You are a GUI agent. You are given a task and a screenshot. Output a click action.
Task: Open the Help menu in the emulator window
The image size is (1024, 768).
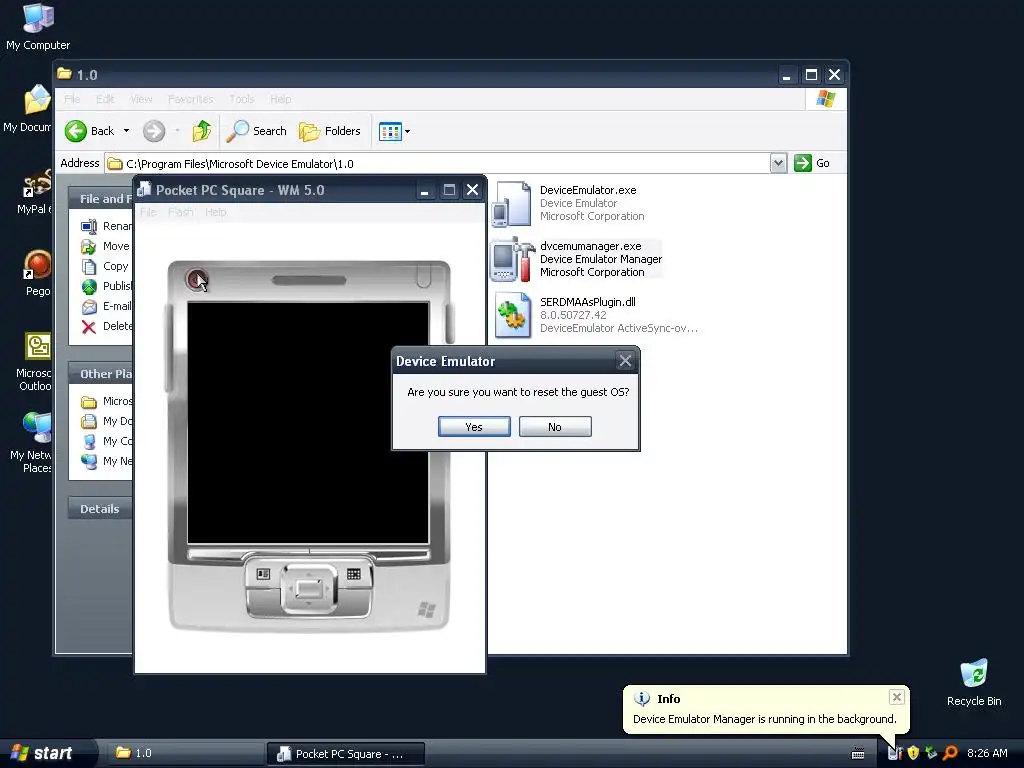[216, 212]
